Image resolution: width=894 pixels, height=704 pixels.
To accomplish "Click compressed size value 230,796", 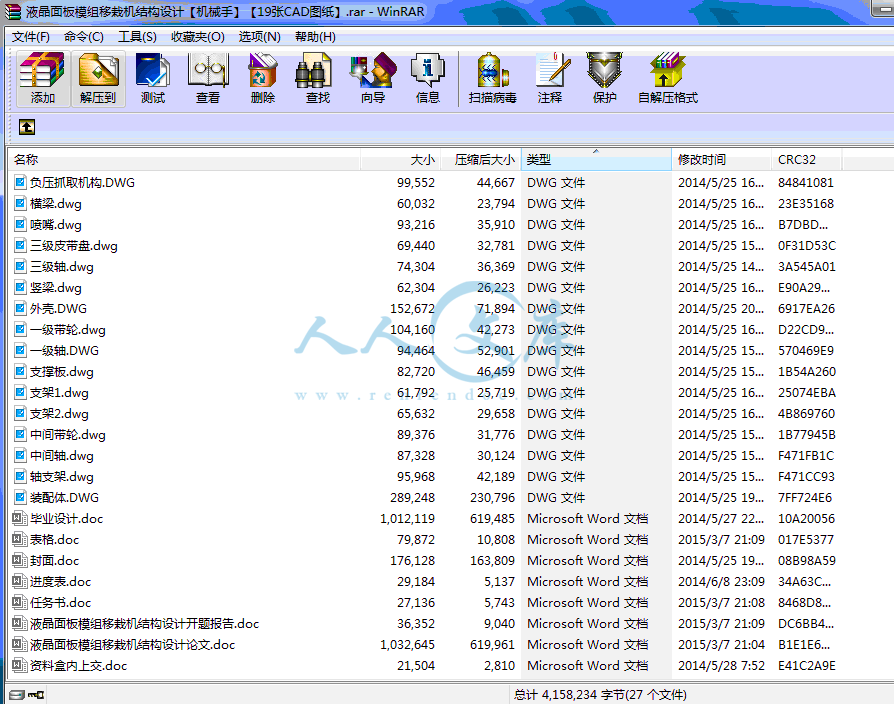I will click(x=492, y=498).
